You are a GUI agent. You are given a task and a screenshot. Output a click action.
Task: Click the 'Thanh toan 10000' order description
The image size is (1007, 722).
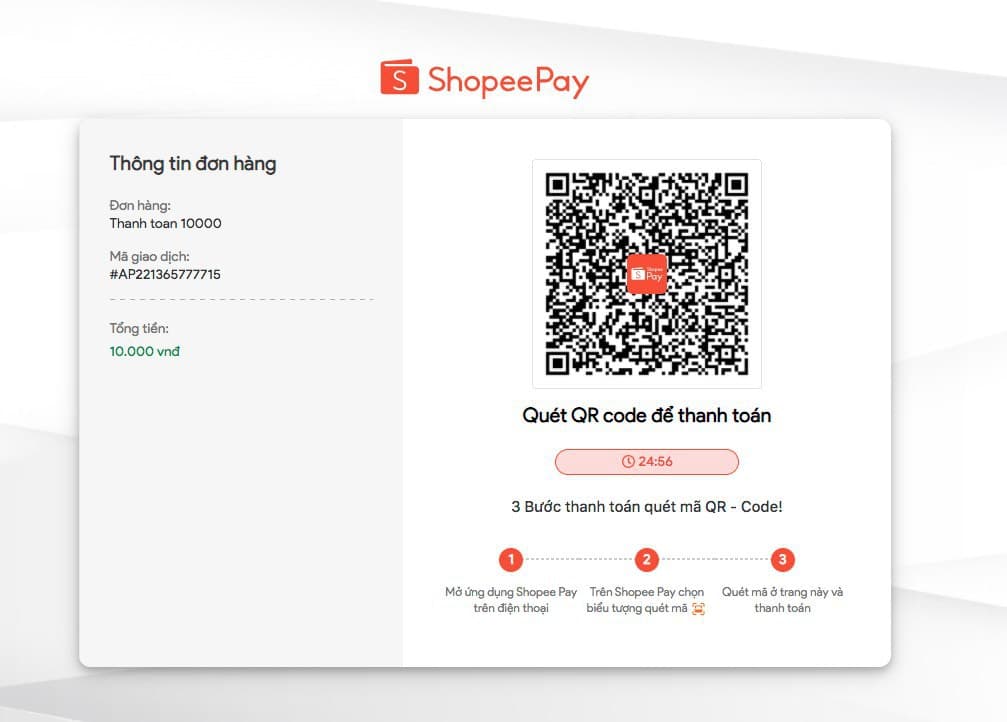point(165,224)
